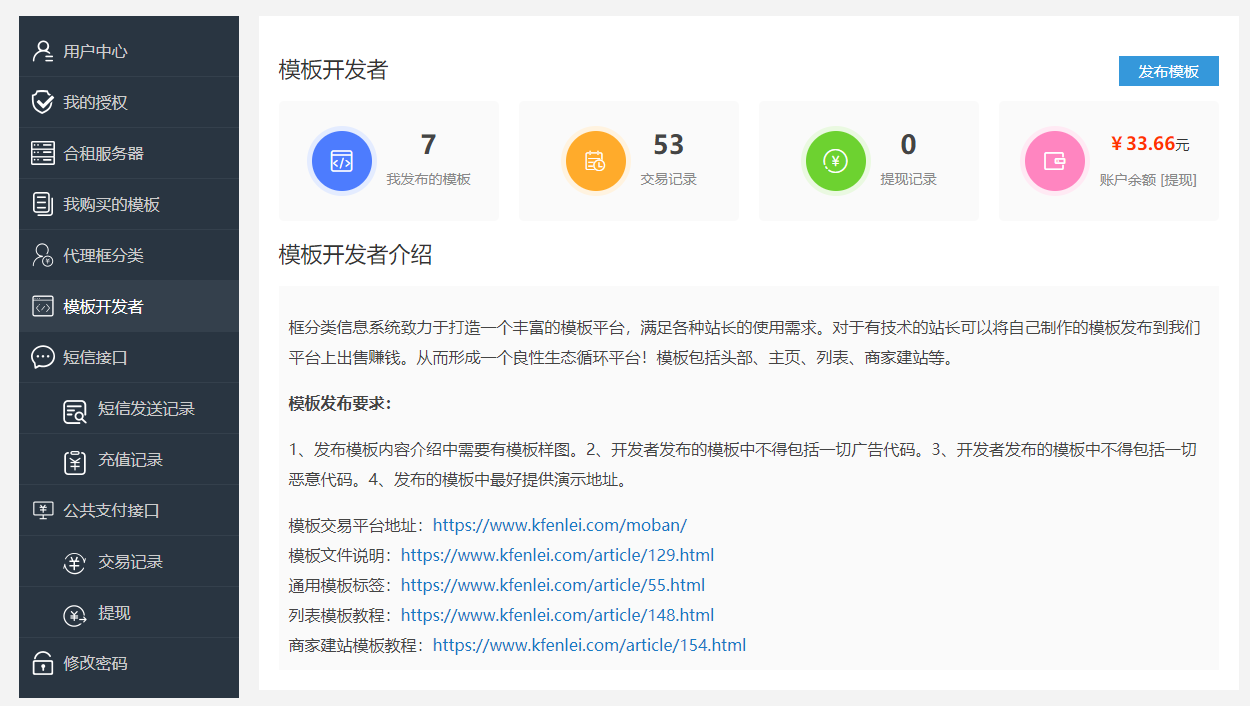Screen dimensions: 1250x706
Task: Click the pink wallet account balance icon
Action: pyautogui.click(x=1054, y=161)
